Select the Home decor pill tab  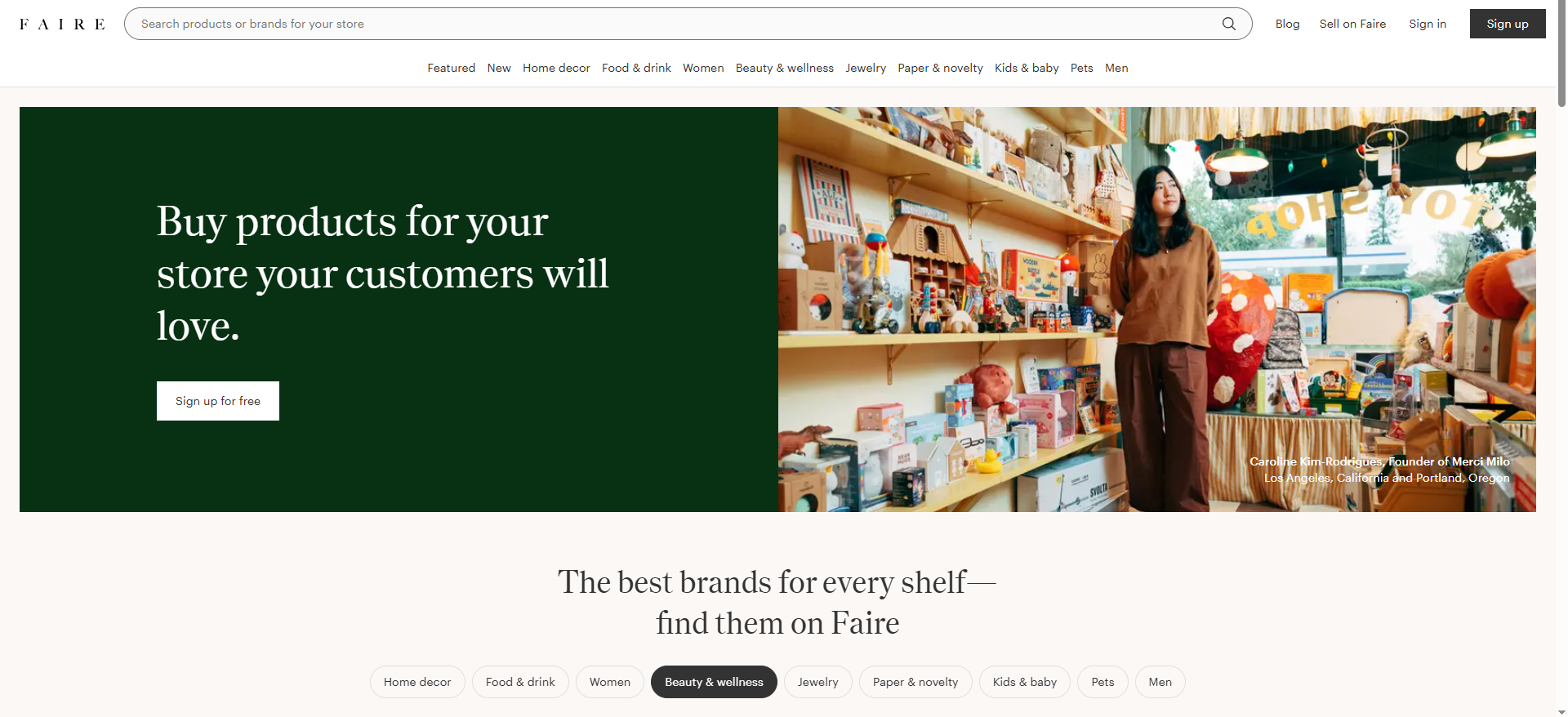click(417, 682)
